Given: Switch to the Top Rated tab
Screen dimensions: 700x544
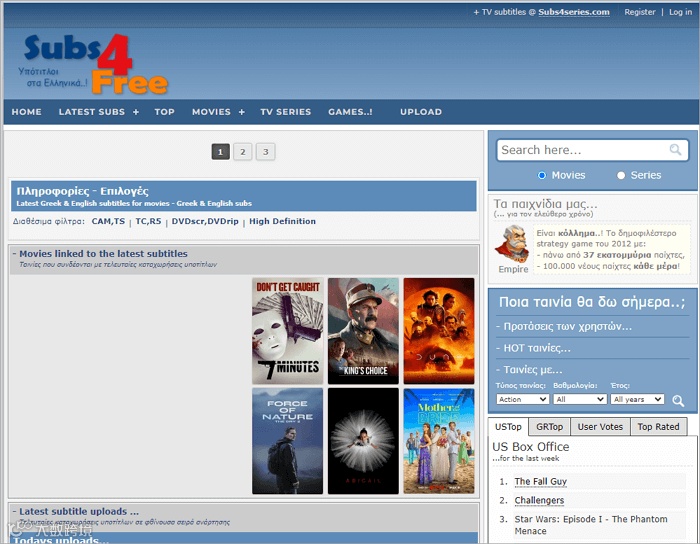Looking at the screenshot, I should (x=658, y=427).
